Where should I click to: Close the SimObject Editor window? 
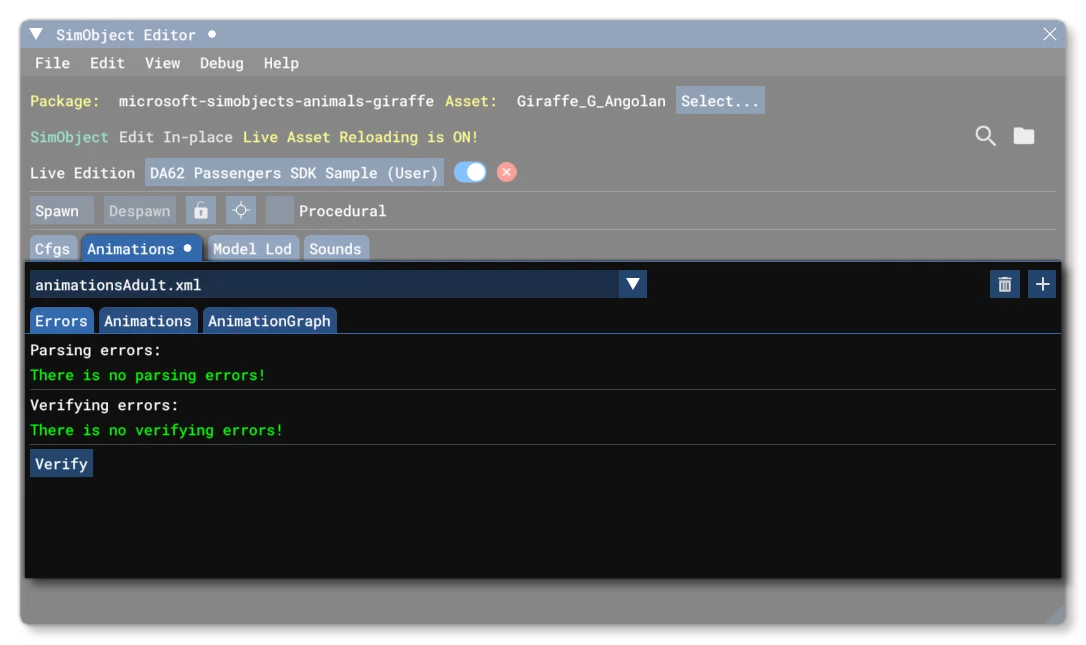click(x=1049, y=34)
